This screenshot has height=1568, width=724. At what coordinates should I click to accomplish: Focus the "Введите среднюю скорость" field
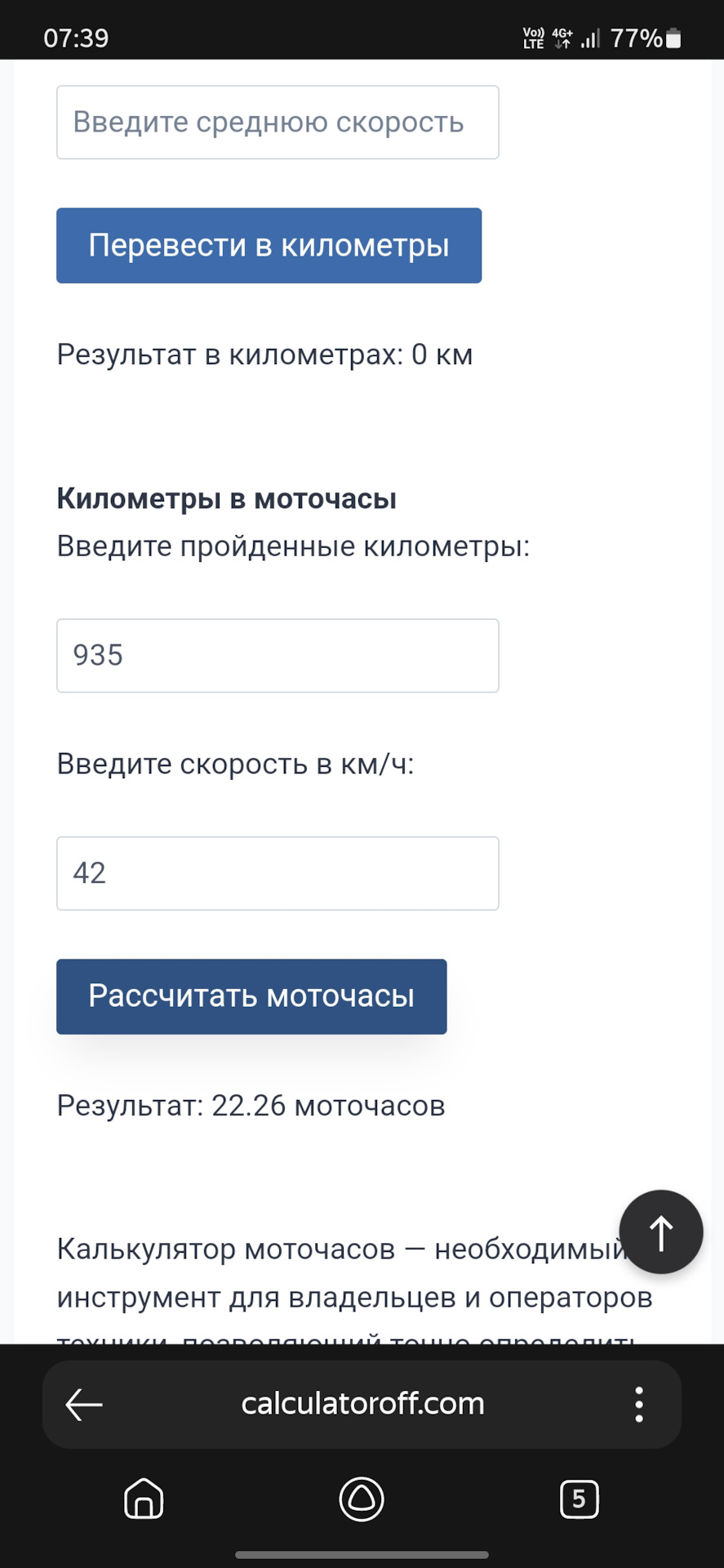tap(278, 122)
